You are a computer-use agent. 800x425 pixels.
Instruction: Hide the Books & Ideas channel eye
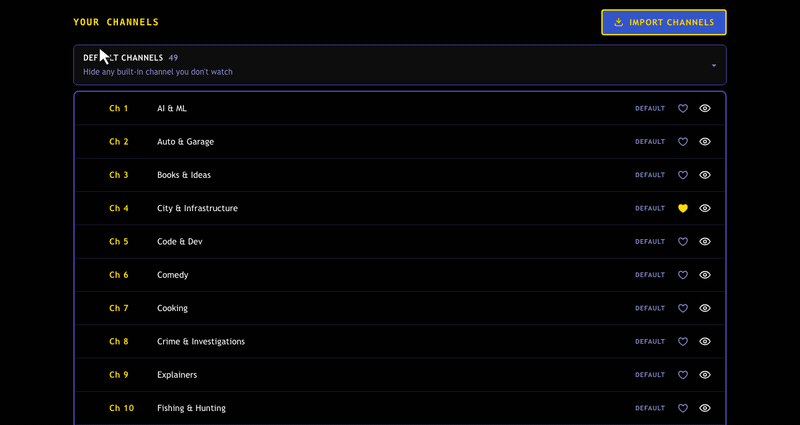(x=705, y=175)
